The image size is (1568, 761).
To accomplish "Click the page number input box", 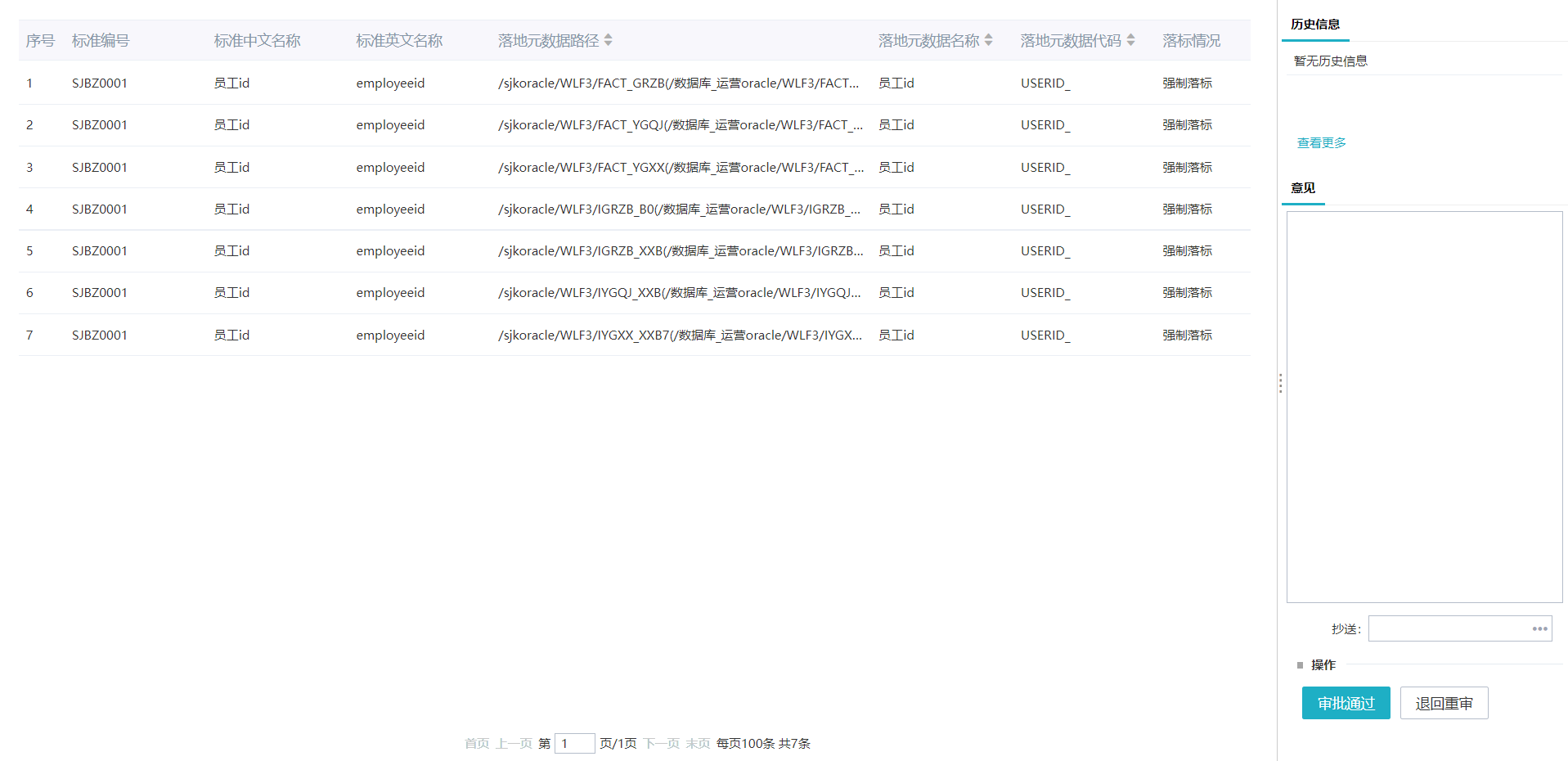I will 574,743.
